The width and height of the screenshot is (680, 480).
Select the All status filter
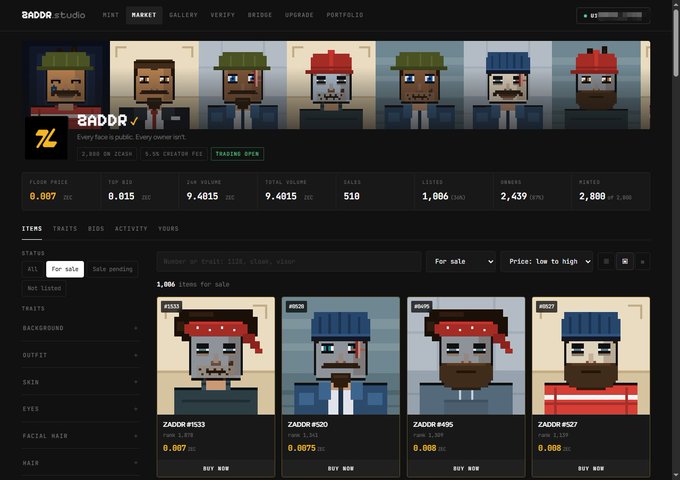click(33, 269)
